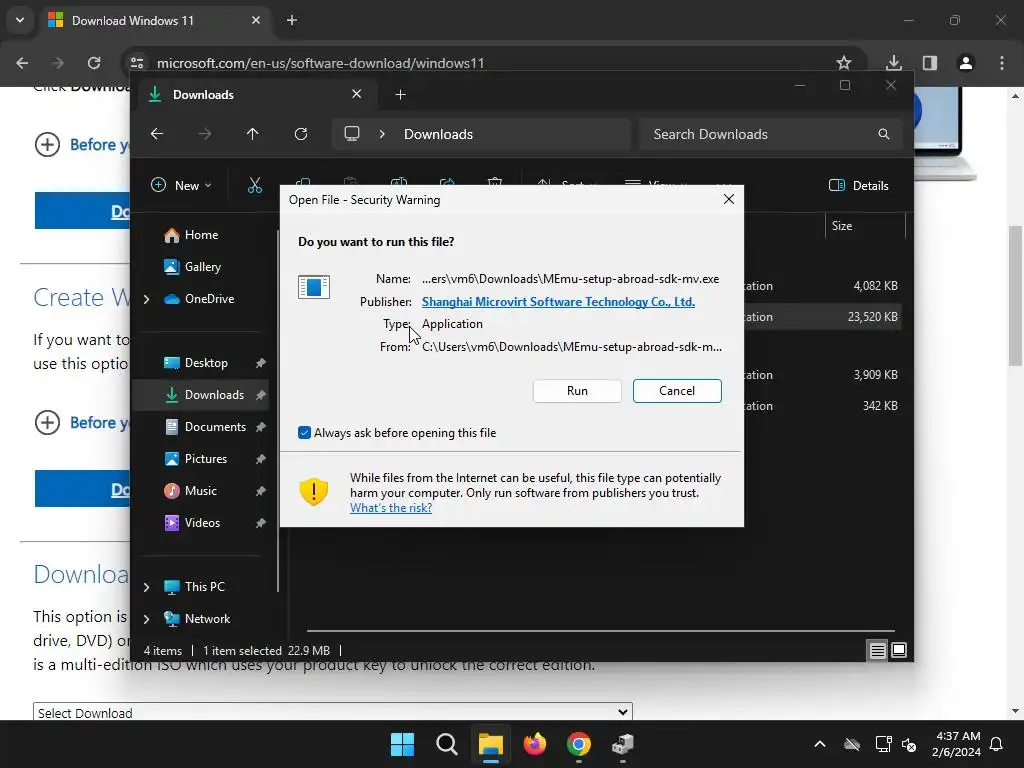Switch Explorer to details list view
Viewport: 1024px width, 768px height.
(x=878, y=650)
